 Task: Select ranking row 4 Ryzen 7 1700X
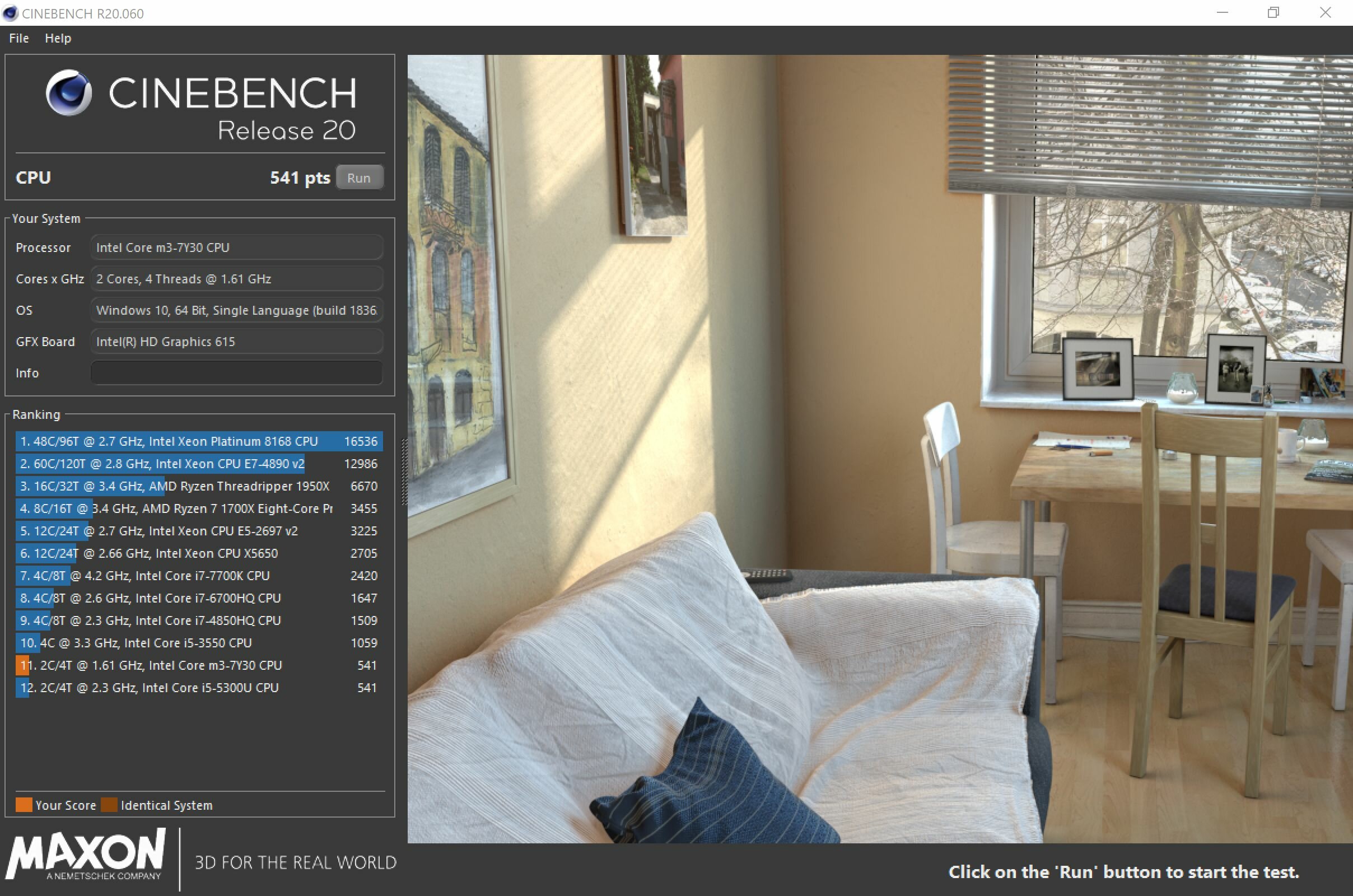(x=199, y=508)
